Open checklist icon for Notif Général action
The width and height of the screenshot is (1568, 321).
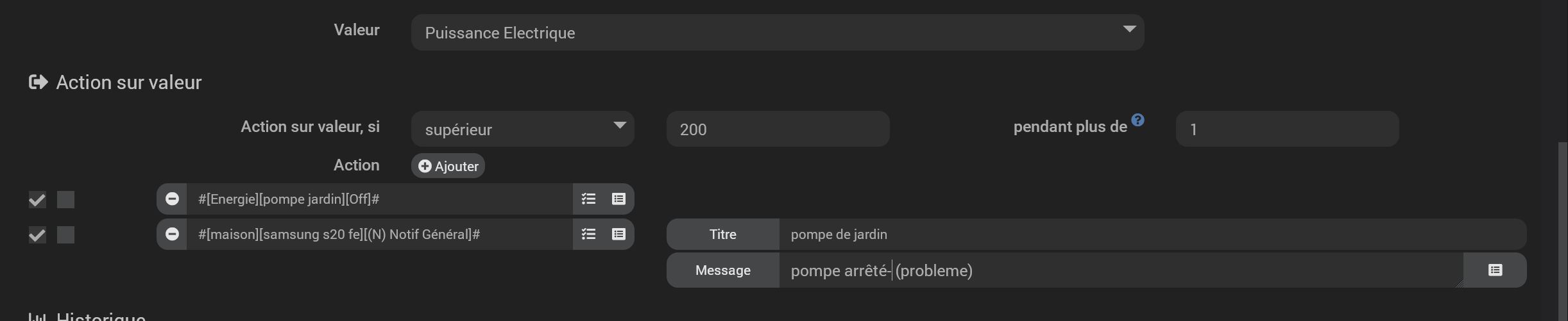[588, 235]
